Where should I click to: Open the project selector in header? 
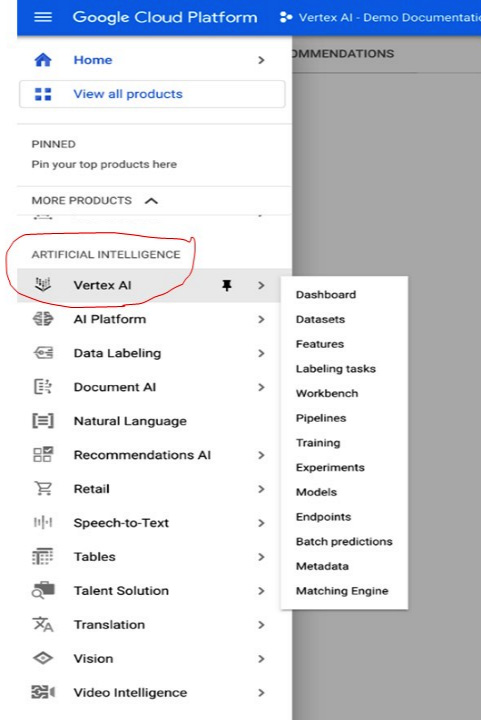point(380,17)
